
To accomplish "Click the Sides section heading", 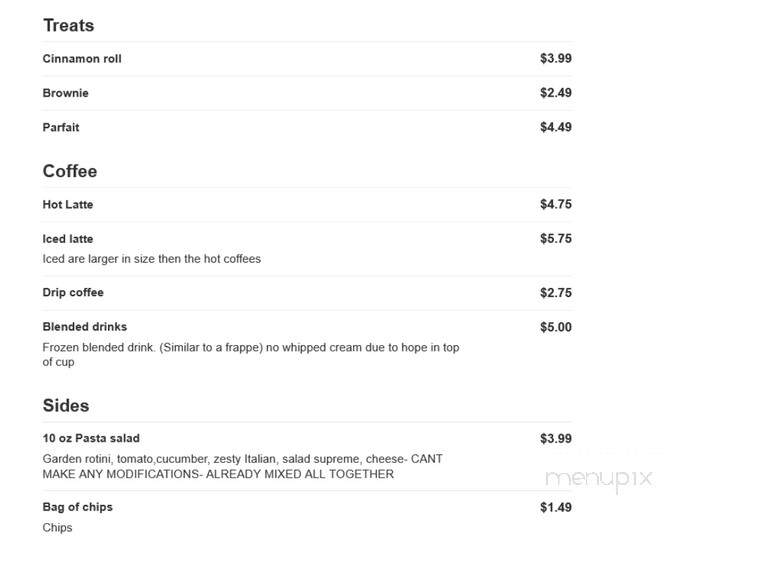I will click(x=66, y=405).
